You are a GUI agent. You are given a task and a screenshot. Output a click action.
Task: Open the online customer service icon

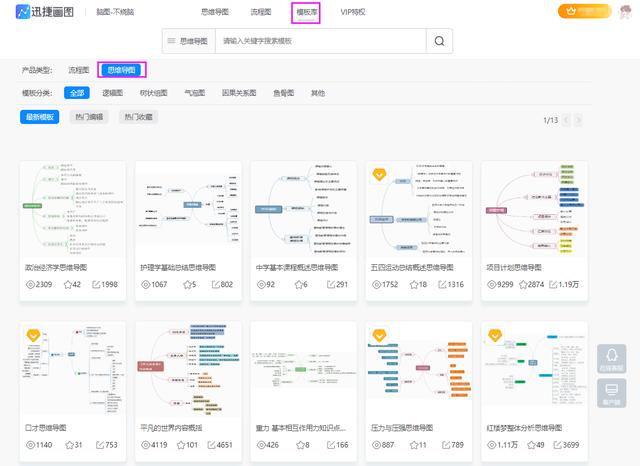pyautogui.click(x=611, y=359)
